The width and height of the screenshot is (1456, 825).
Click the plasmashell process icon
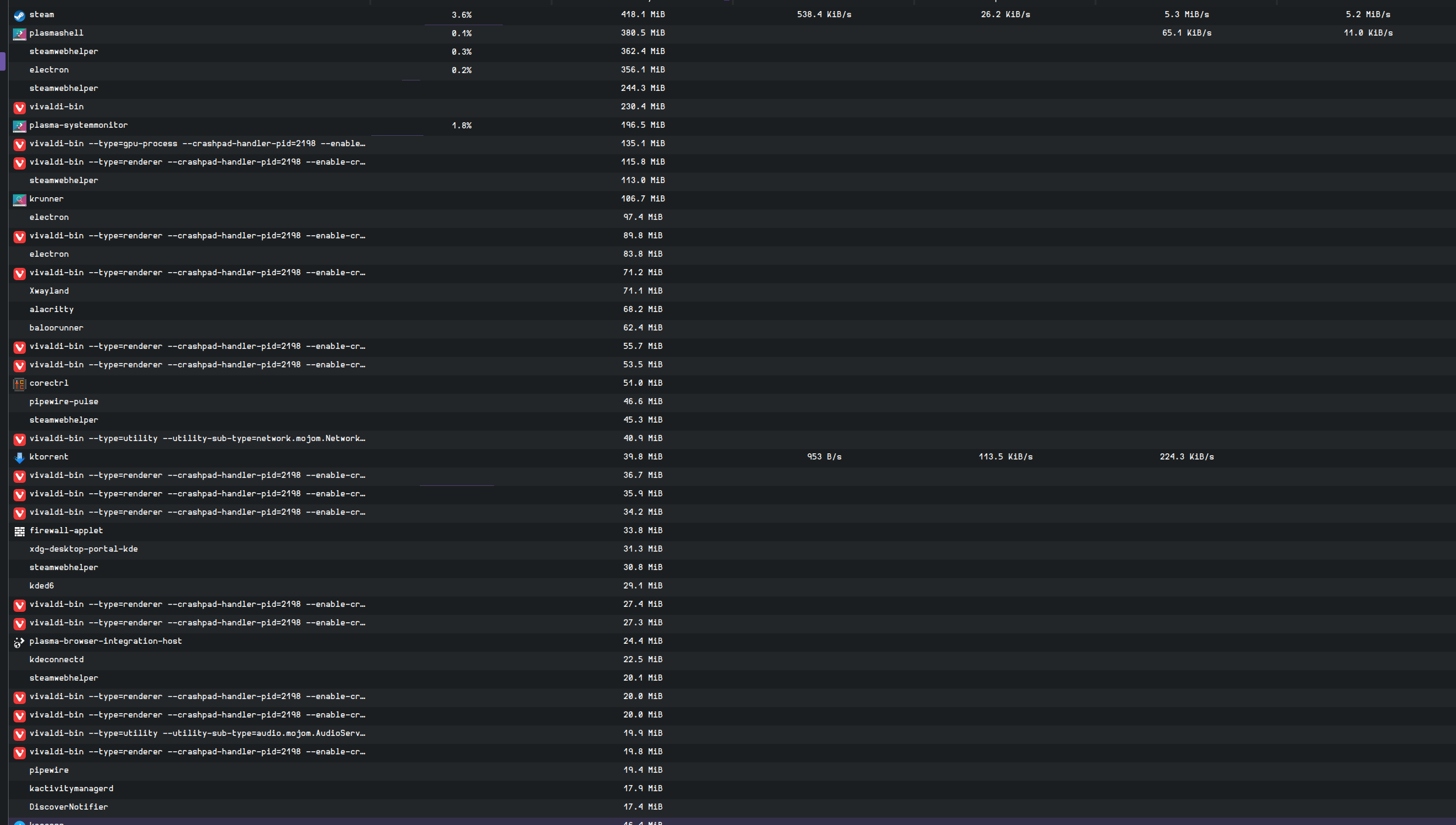20,34
